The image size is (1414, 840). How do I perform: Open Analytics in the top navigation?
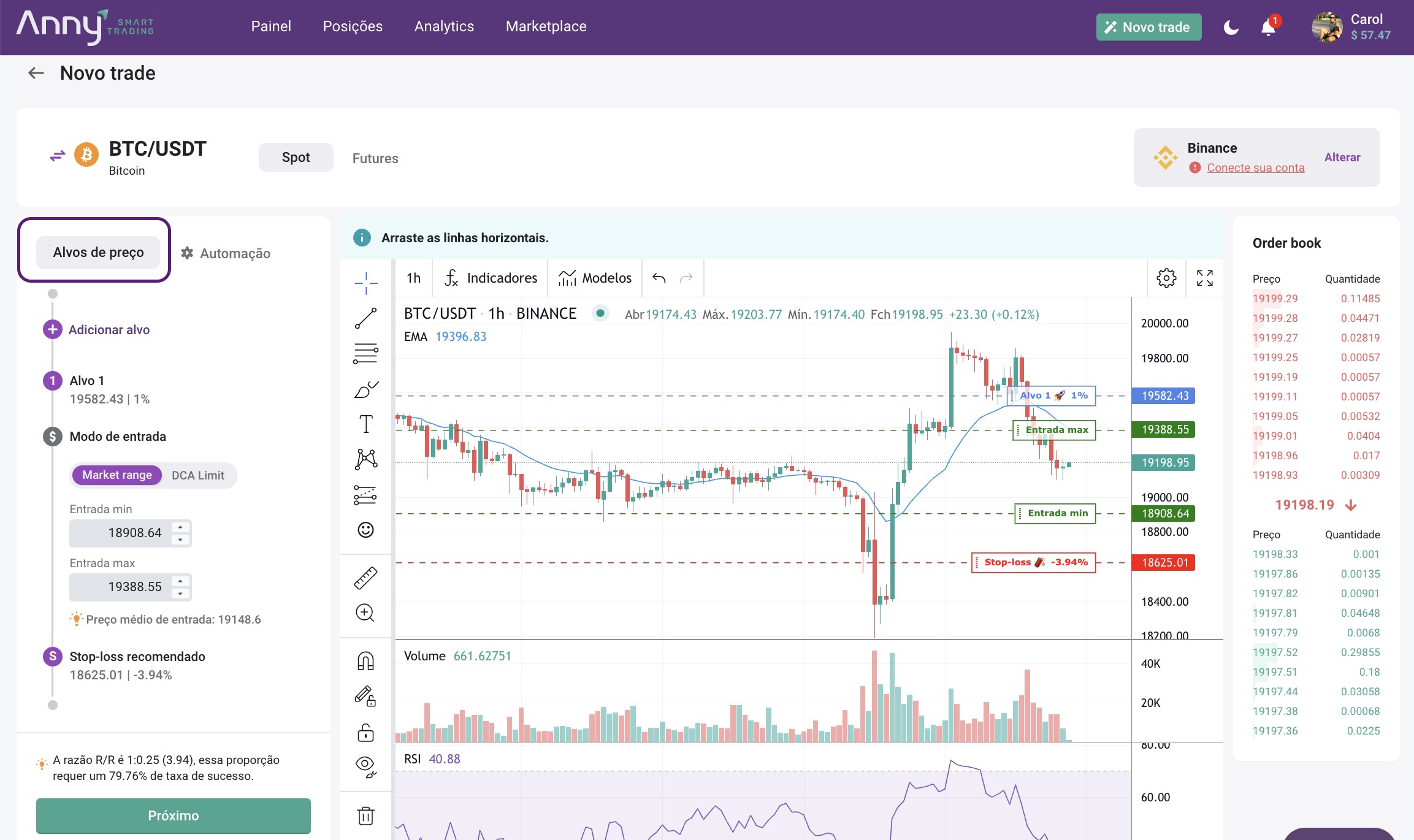[x=444, y=26]
